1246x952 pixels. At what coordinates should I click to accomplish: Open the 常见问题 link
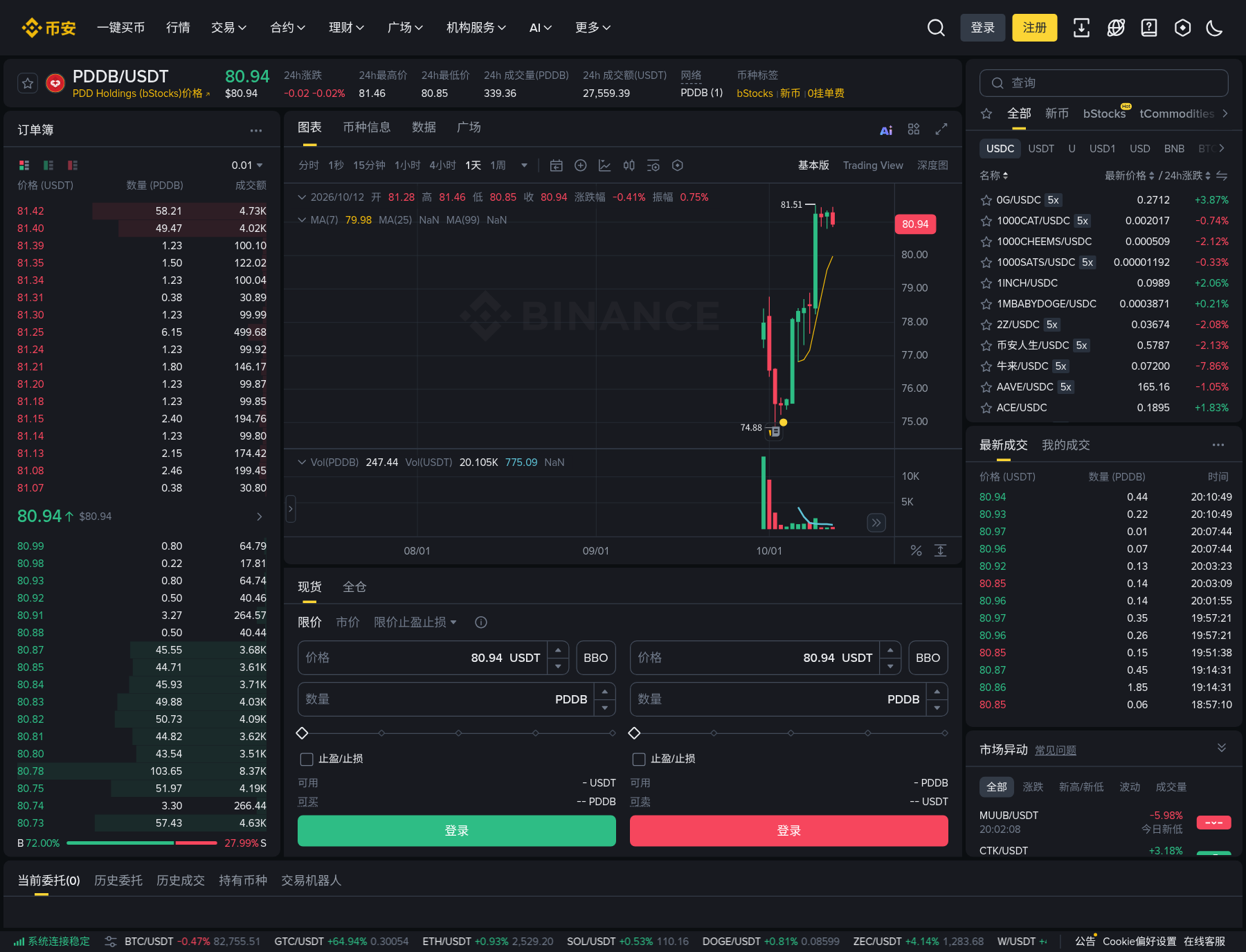1056,751
